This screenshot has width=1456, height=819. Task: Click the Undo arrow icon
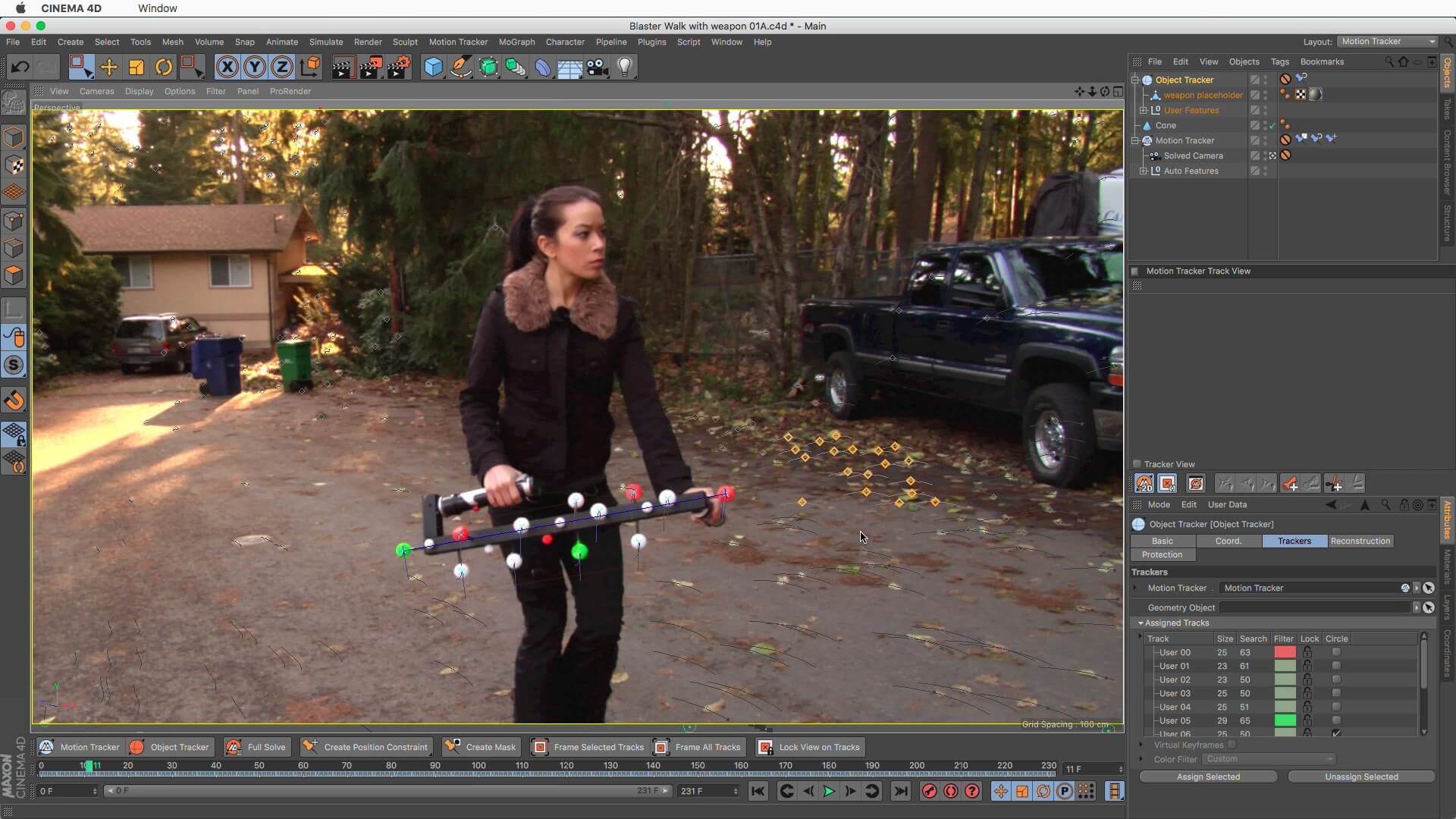click(x=20, y=67)
